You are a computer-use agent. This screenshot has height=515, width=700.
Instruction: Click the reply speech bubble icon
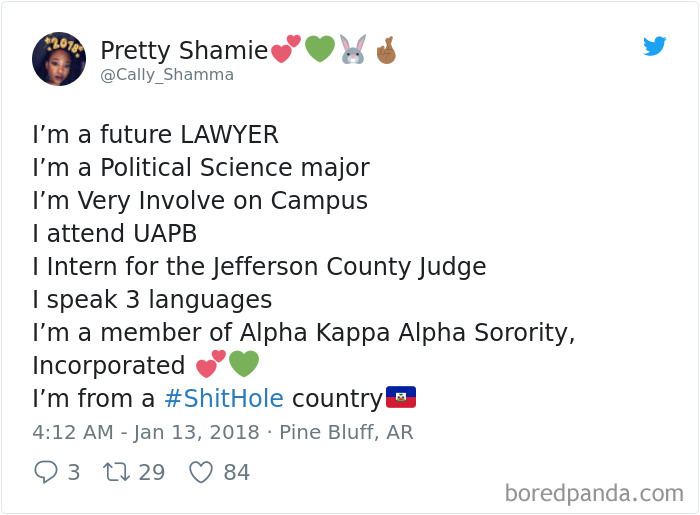point(45,472)
